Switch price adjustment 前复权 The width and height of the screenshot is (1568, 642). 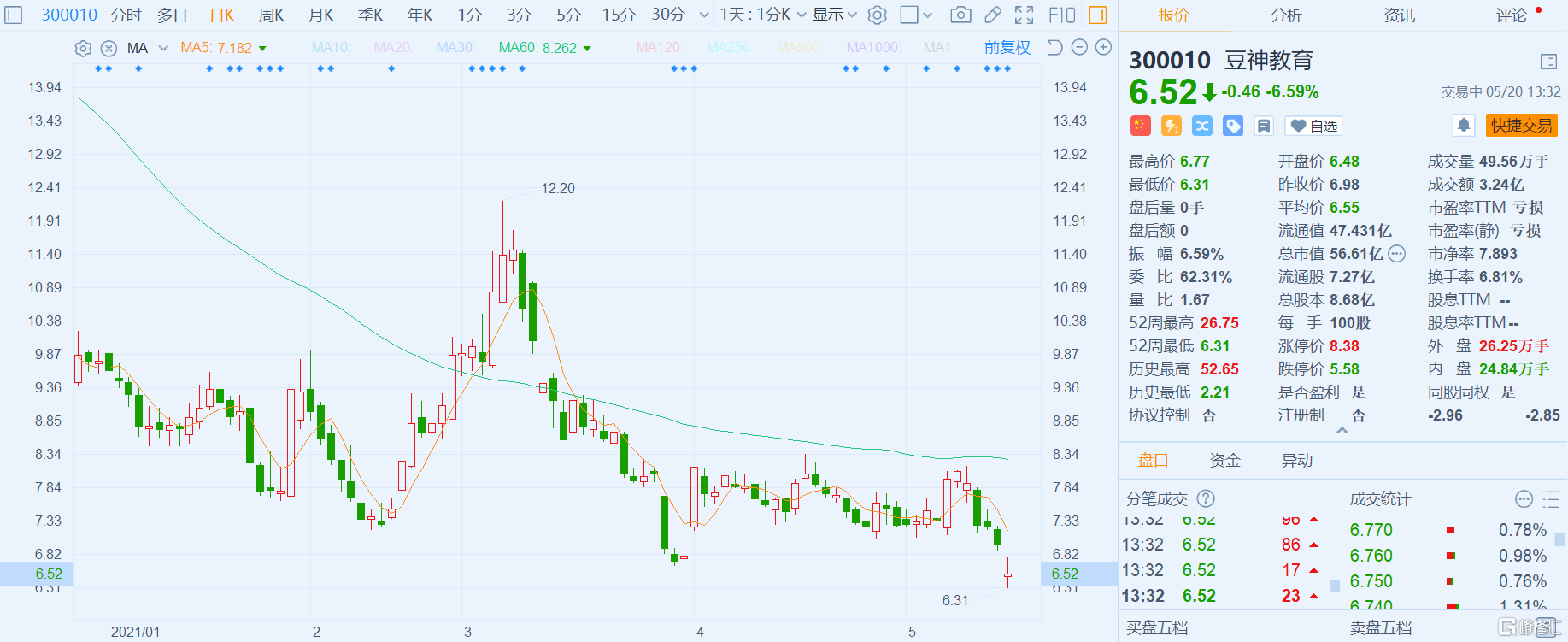point(1007,48)
